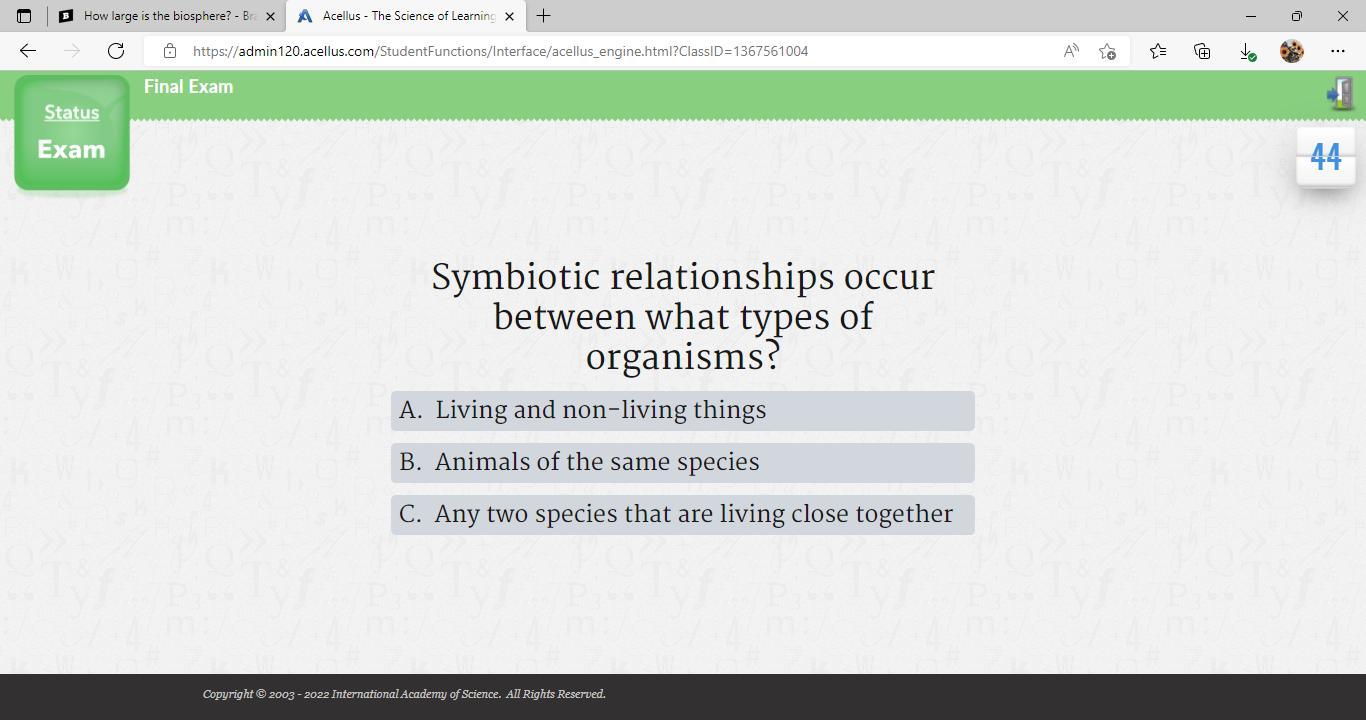Add this page to favorites
This screenshot has width=1366, height=720.
click(1107, 51)
